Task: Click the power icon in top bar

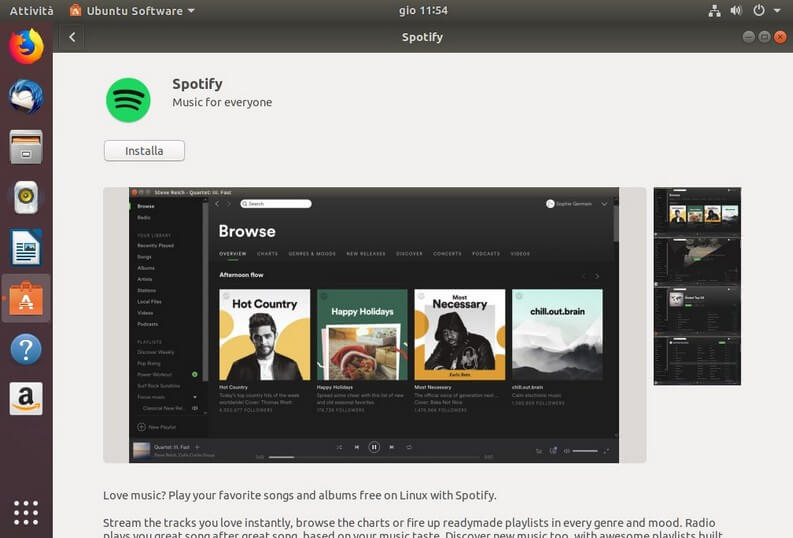Action: point(759,10)
